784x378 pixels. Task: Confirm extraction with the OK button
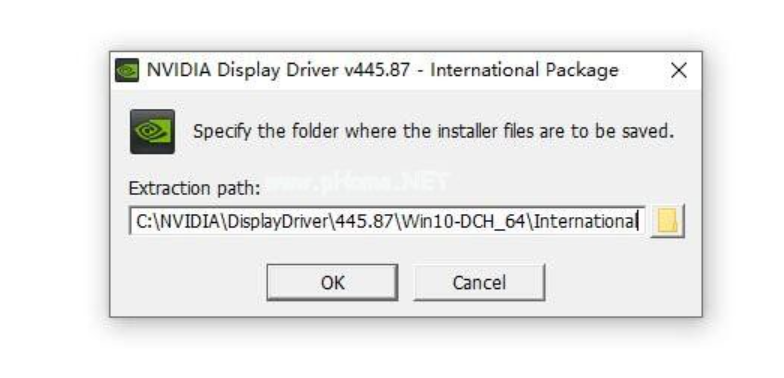coord(332,282)
